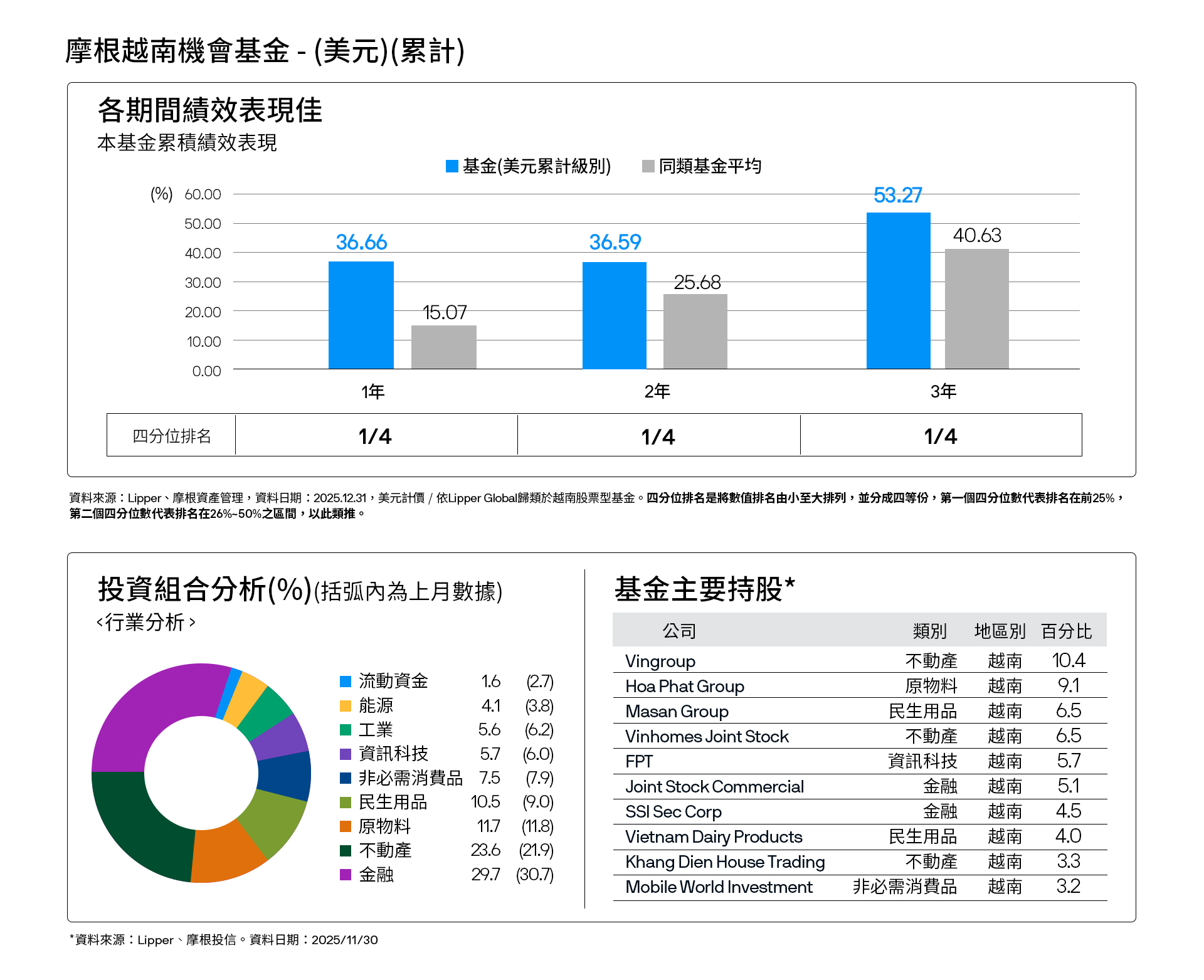The image size is (1204, 980).
Task: Click the gray peer average legend square
Action: pos(648,166)
